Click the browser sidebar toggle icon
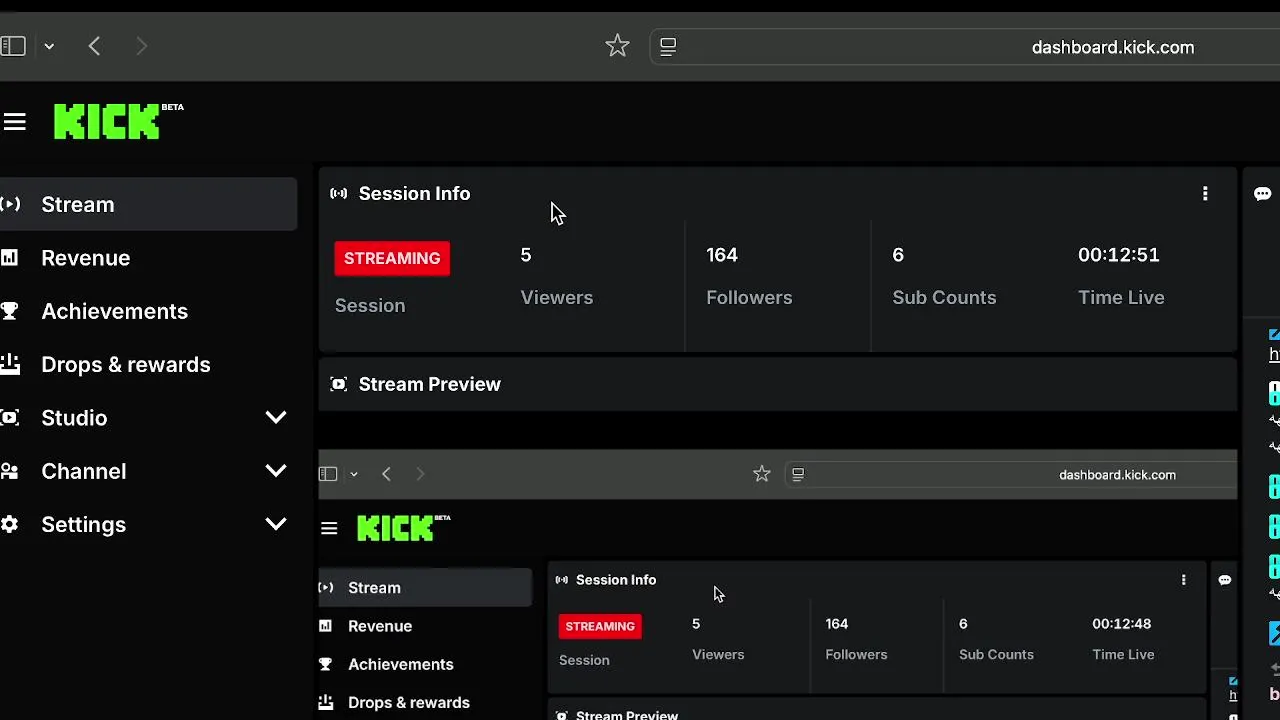Image resolution: width=1280 pixels, height=720 pixels. [13, 46]
